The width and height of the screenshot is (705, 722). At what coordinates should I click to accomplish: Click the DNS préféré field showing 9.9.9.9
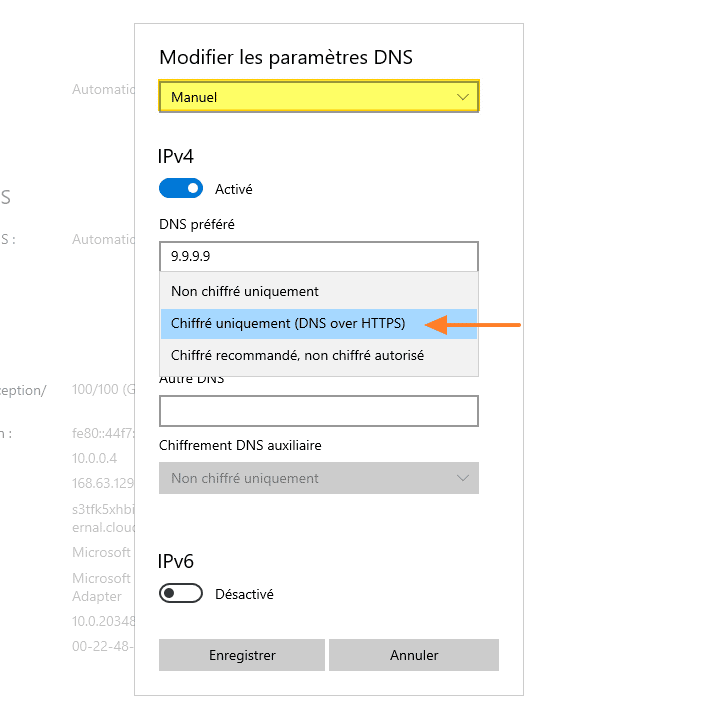(318, 256)
